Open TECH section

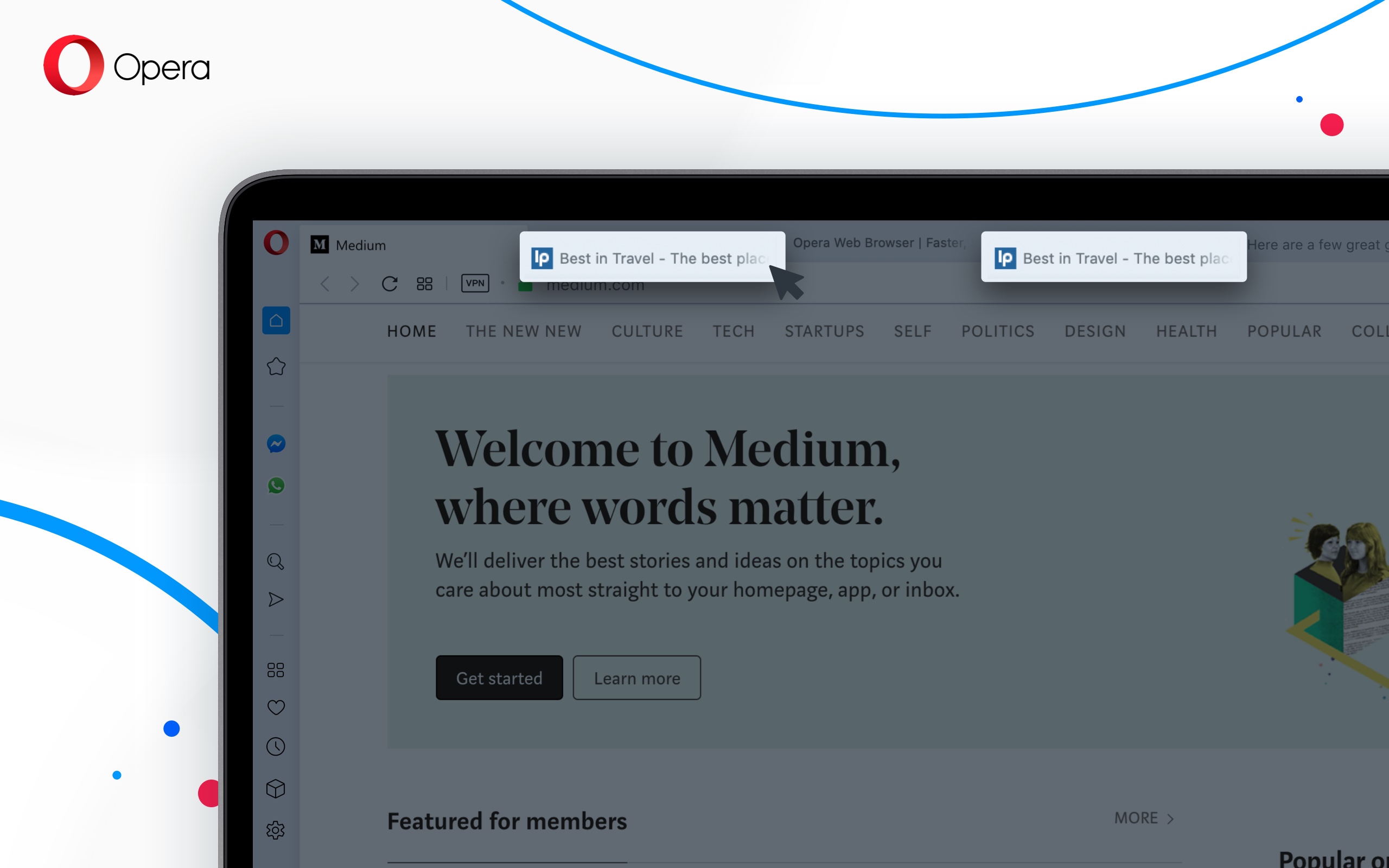coord(734,331)
